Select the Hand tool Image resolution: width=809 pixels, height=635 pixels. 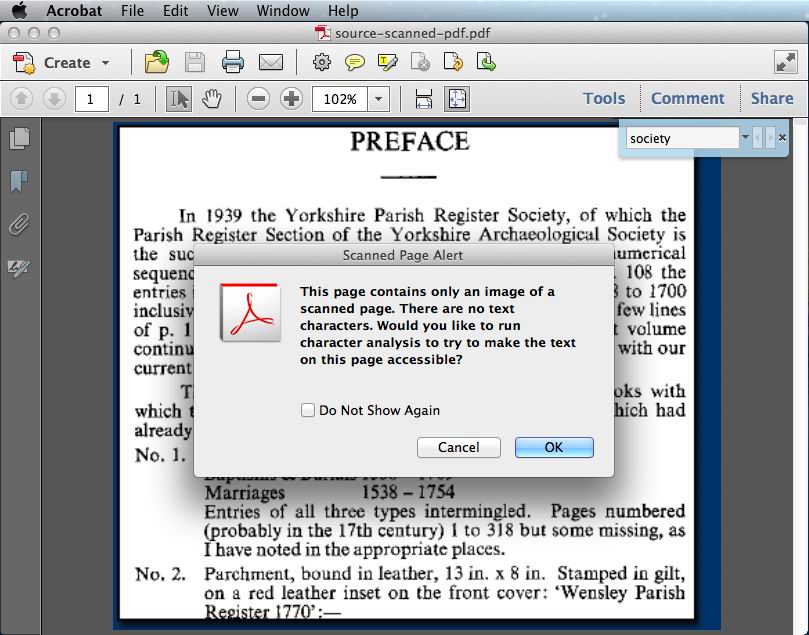pyautogui.click(x=211, y=99)
